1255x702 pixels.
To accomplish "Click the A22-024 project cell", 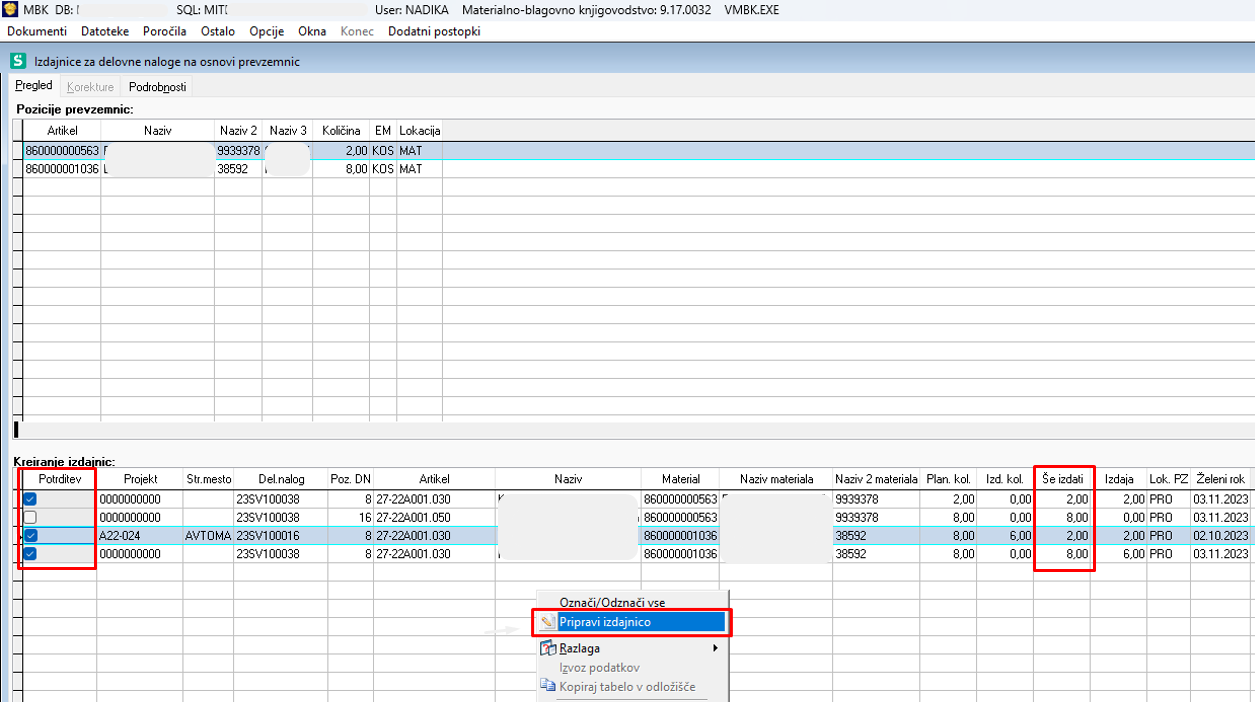I will (x=140, y=536).
